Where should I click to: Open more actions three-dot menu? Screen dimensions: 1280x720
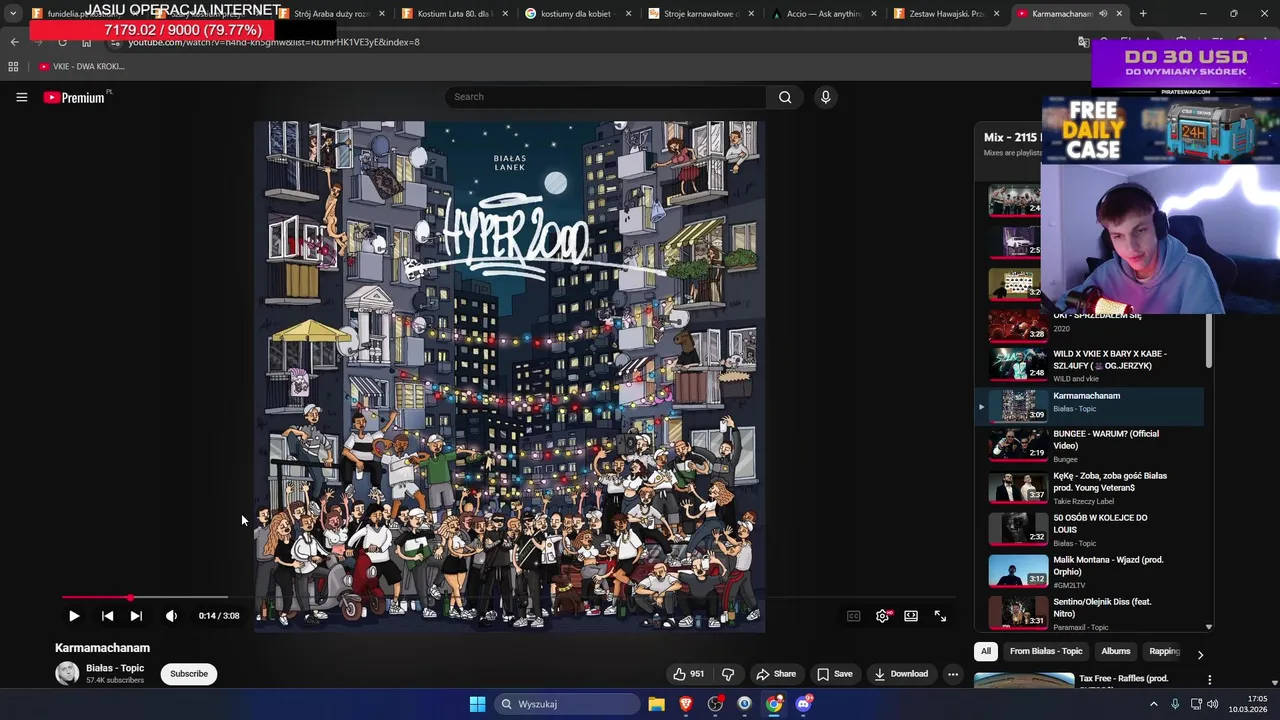point(953,674)
